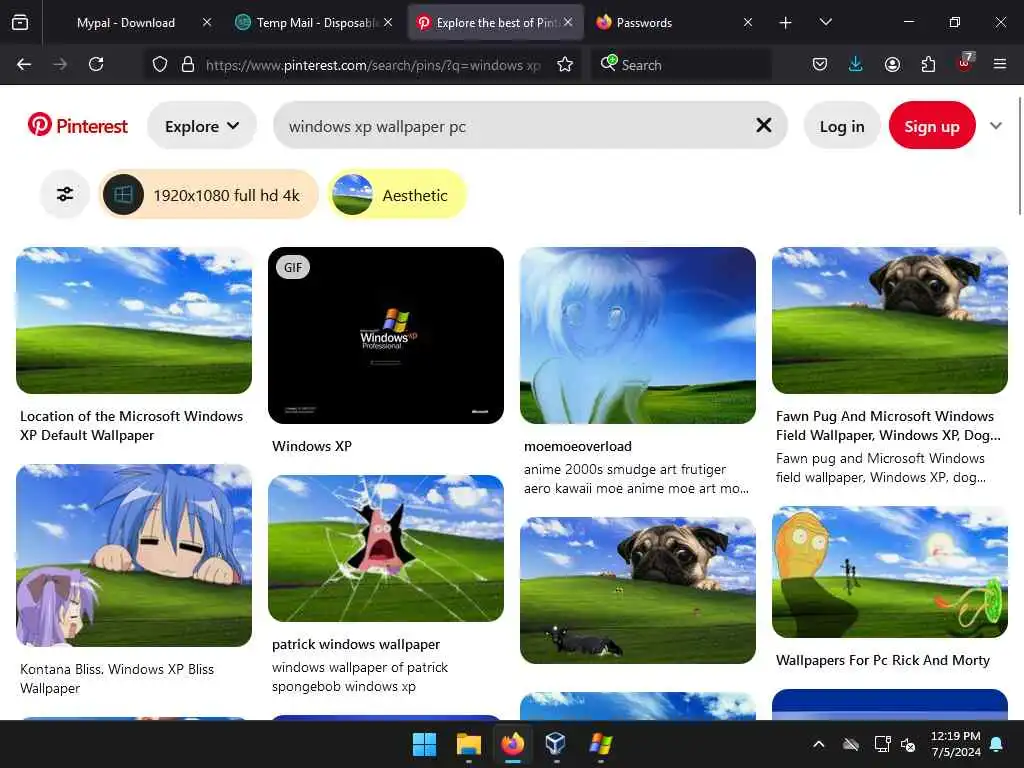Reload the page with refresh icon
Image resolution: width=1024 pixels, height=768 pixels.
(96, 64)
